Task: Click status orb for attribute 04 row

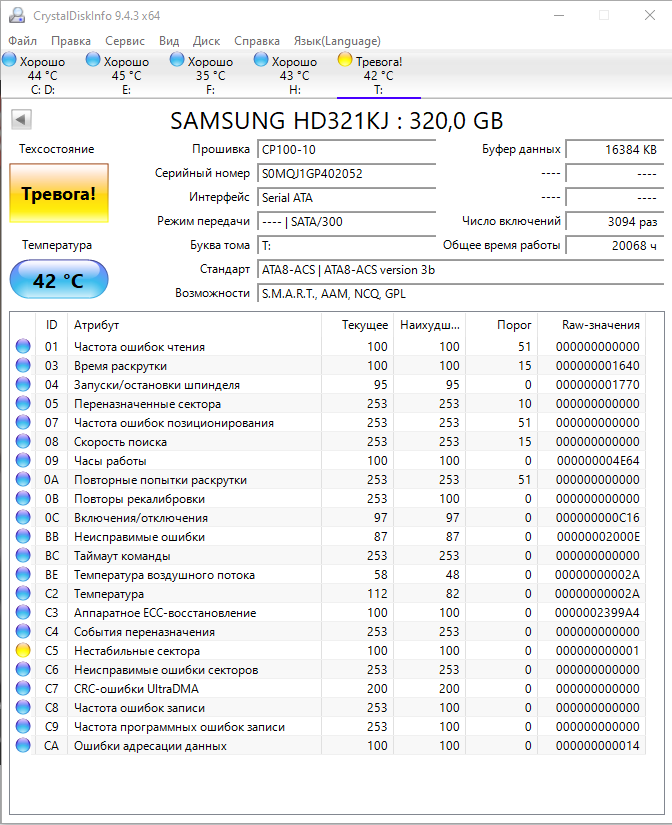Action: tap(23, 384)
